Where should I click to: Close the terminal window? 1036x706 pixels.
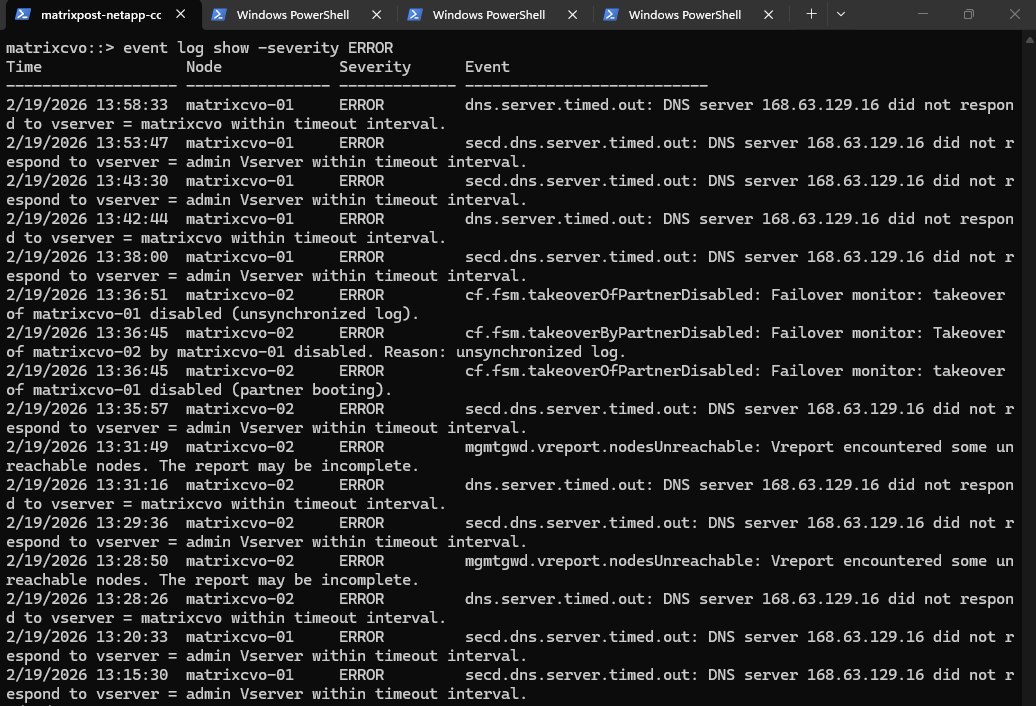pos(1015,14)
